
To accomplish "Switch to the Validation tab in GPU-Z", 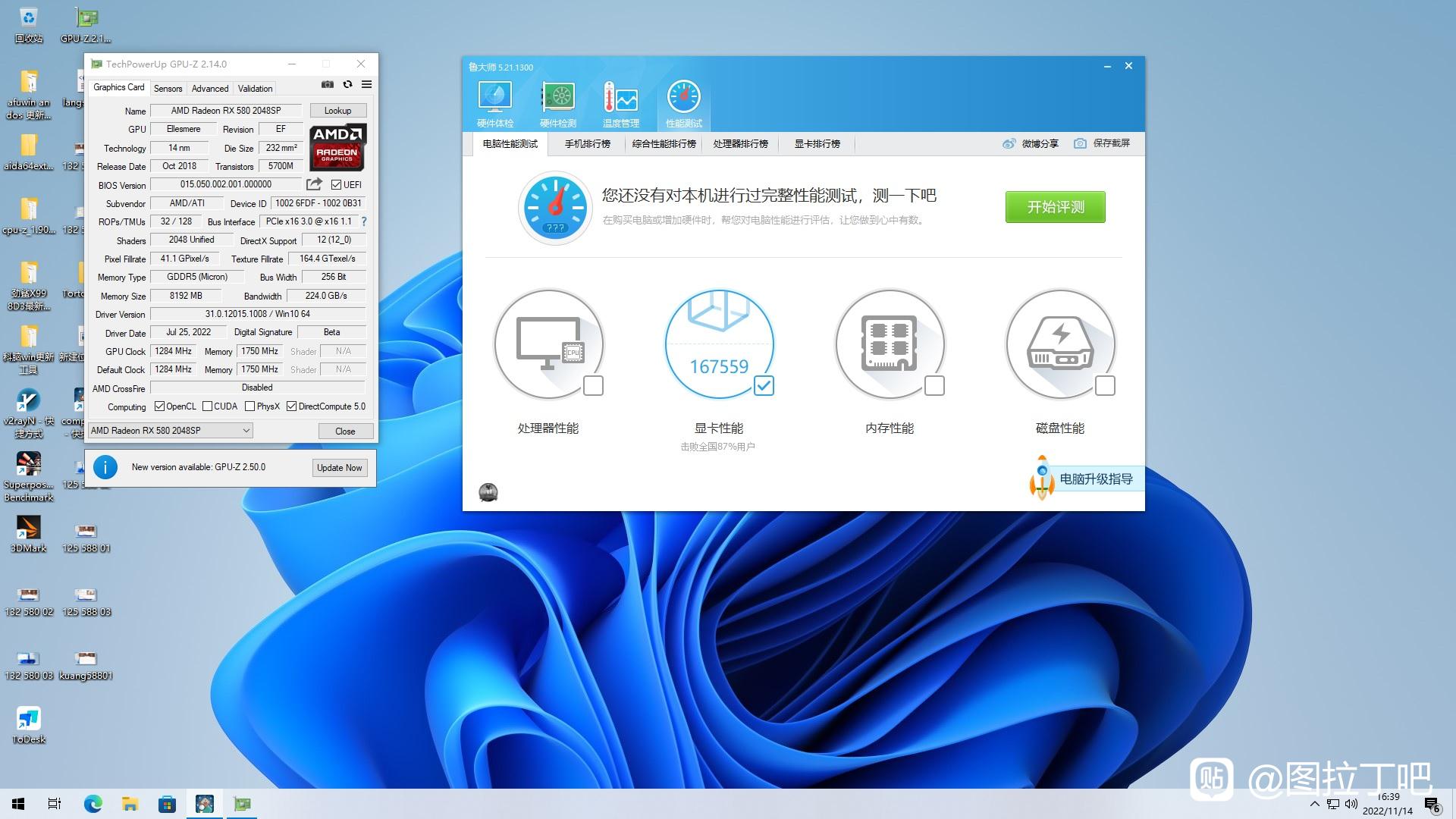I will tap(255, 89).
